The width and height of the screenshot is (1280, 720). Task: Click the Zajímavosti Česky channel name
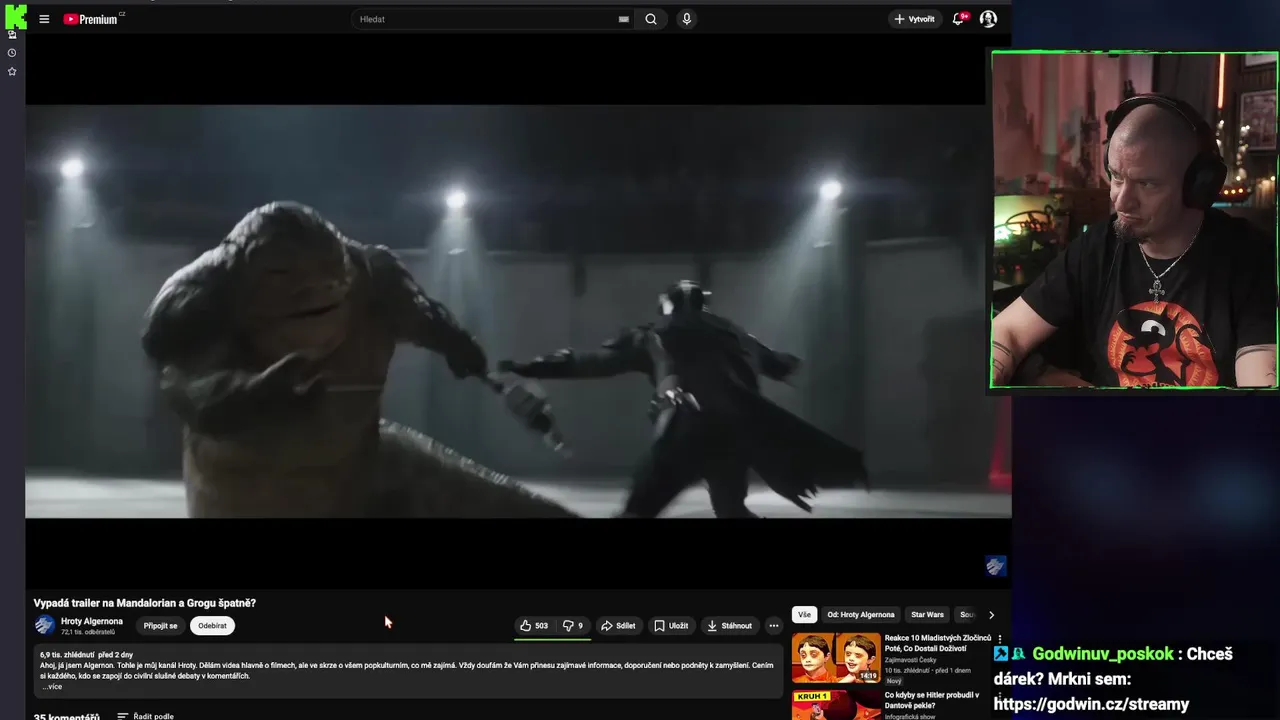910,660
